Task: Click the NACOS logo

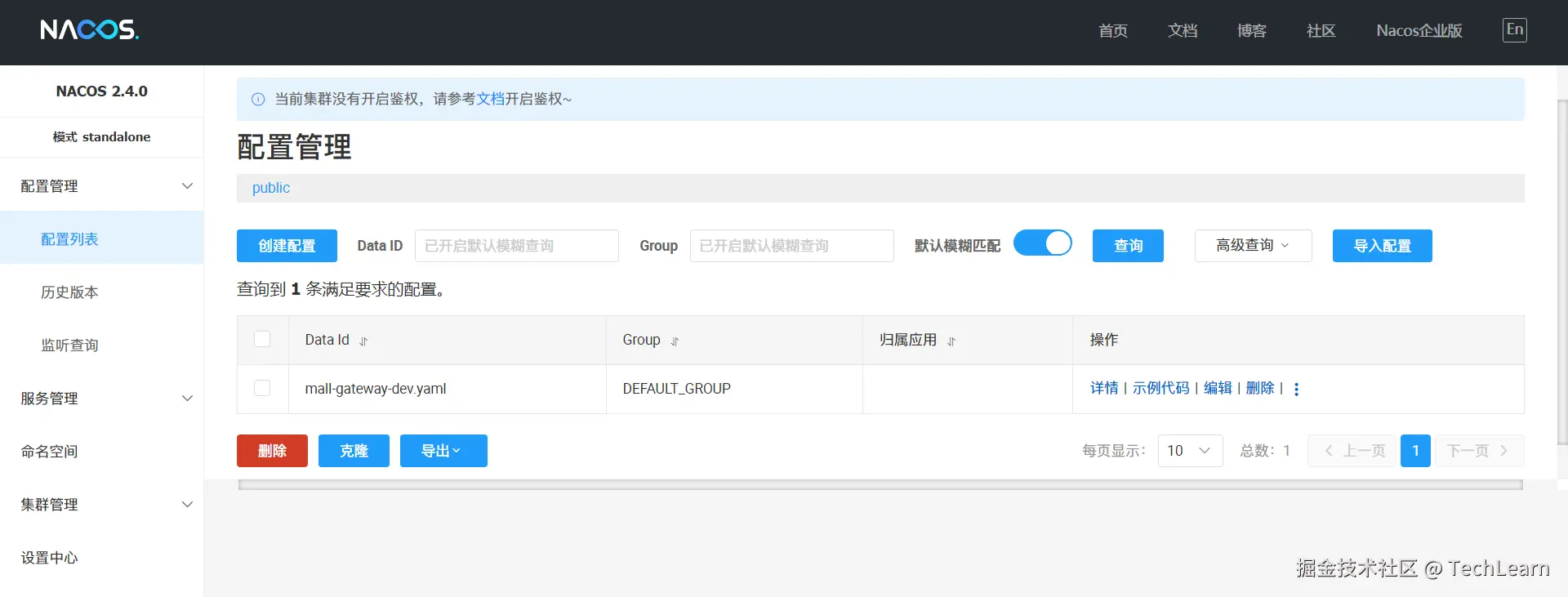Action: point(90,30)
